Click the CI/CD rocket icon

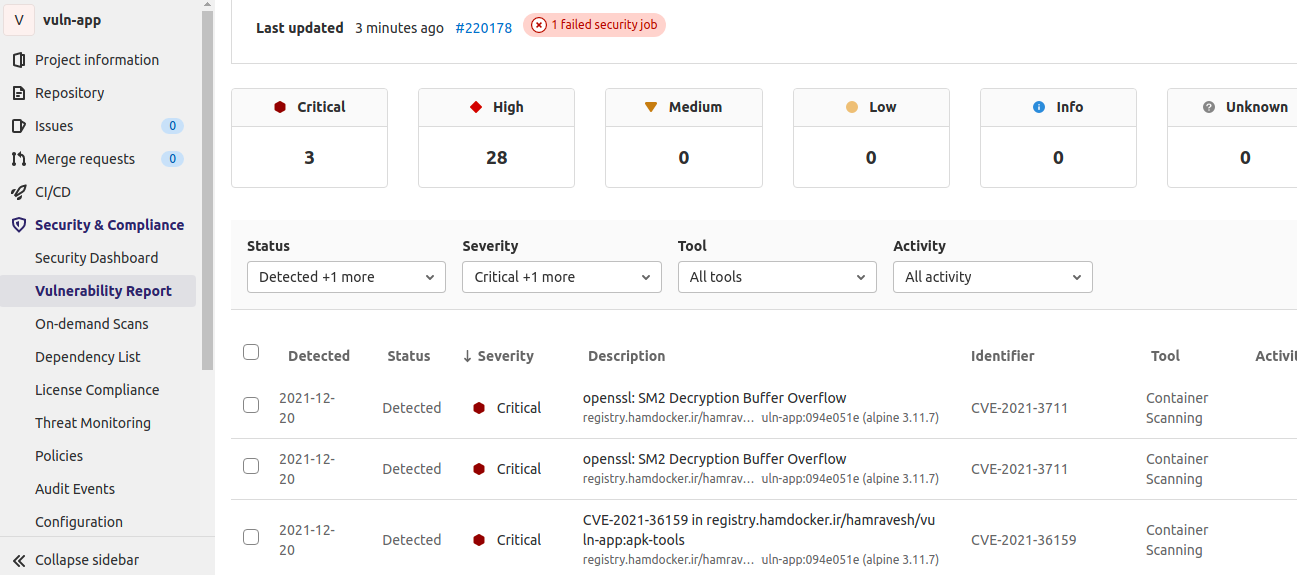[18, 192]
